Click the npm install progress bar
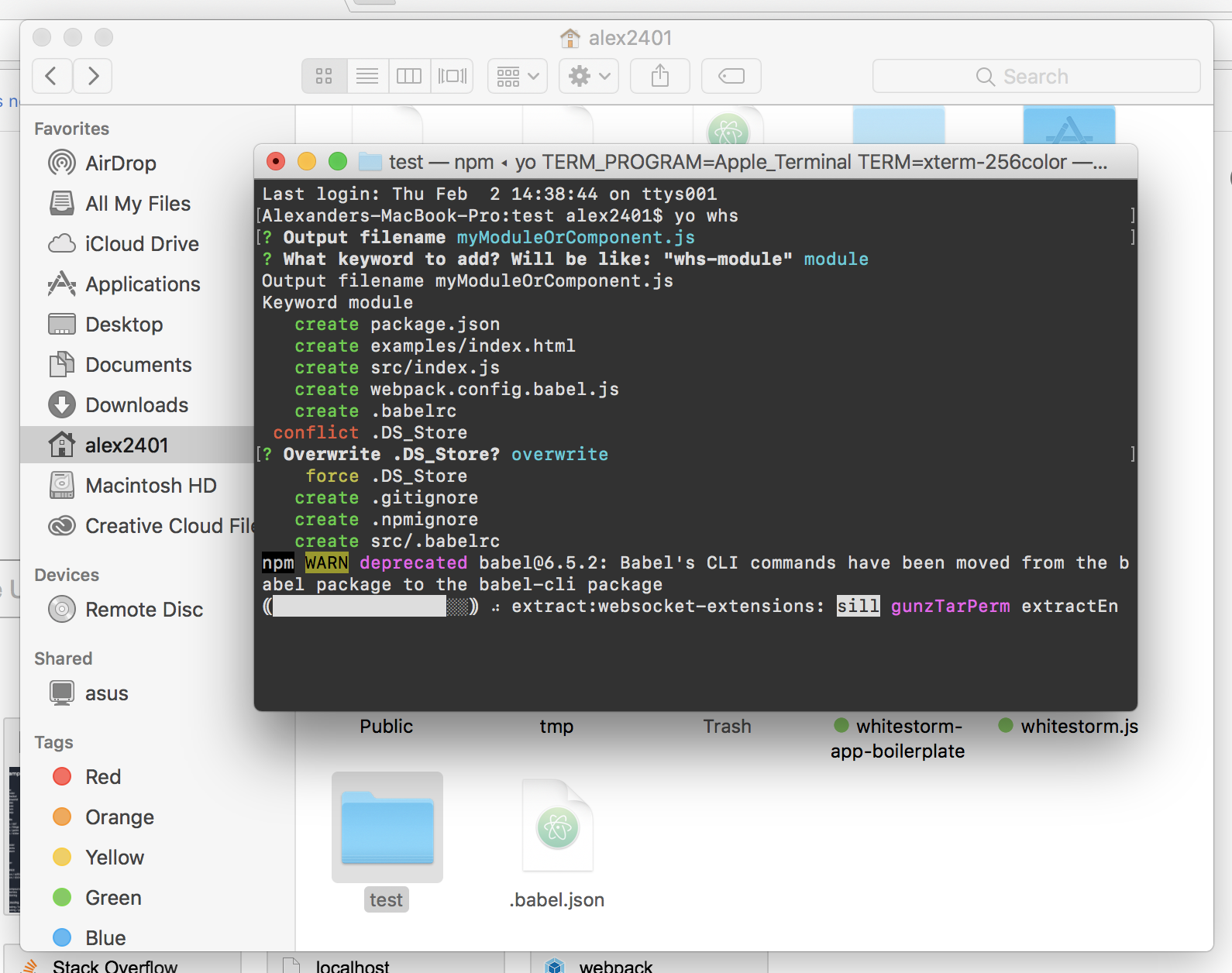Screen dimensions: 1232x973 (x=370, y=607)
